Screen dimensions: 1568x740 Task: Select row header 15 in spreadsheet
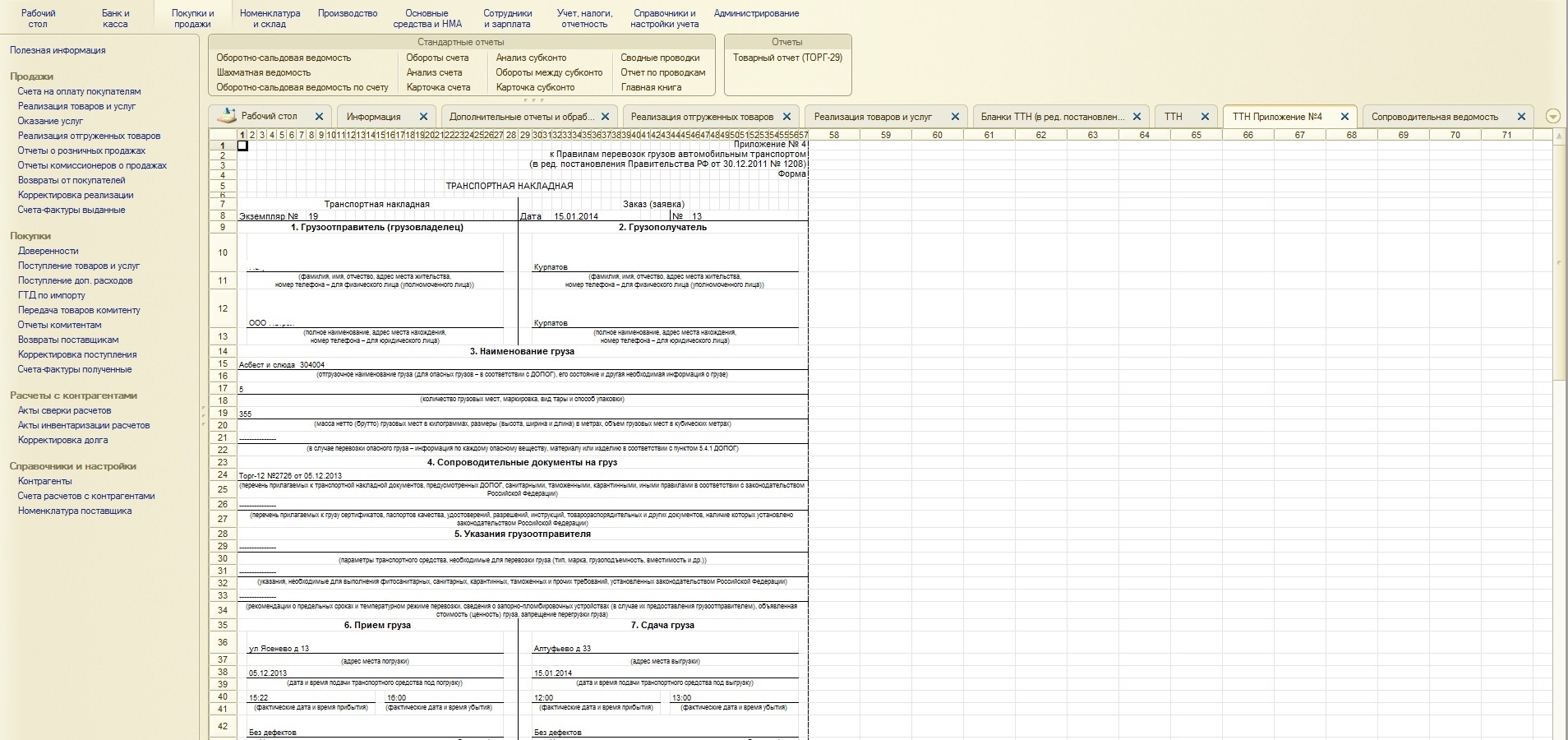pos(223,363)
